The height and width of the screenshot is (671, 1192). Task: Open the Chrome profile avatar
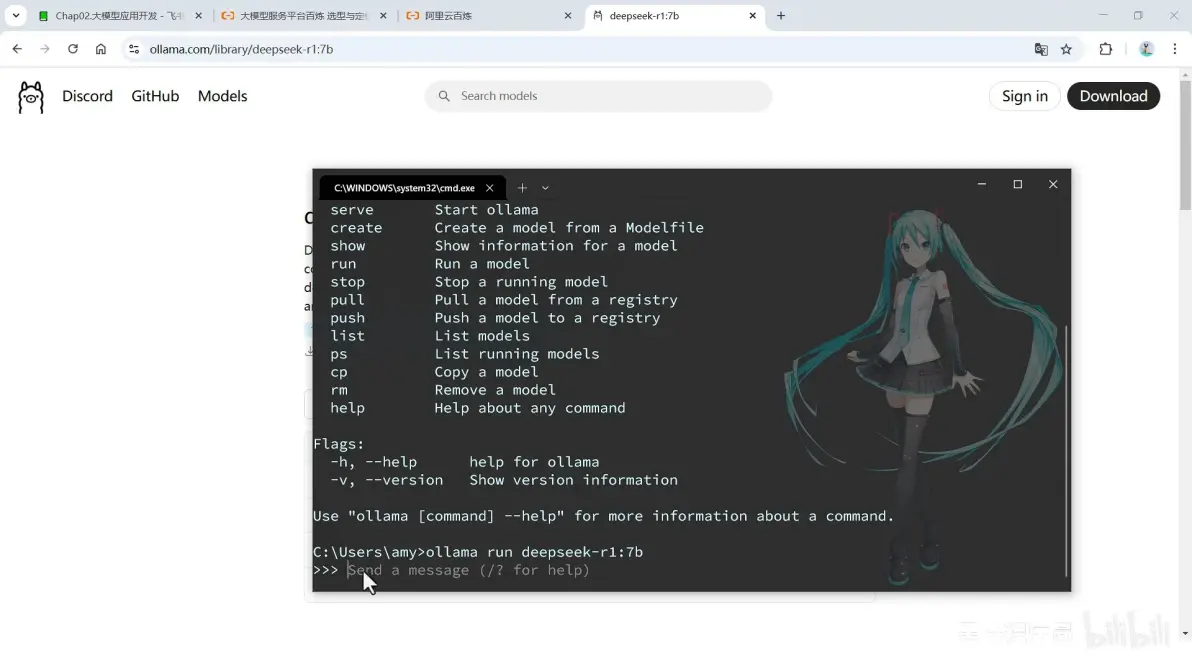1146,49
